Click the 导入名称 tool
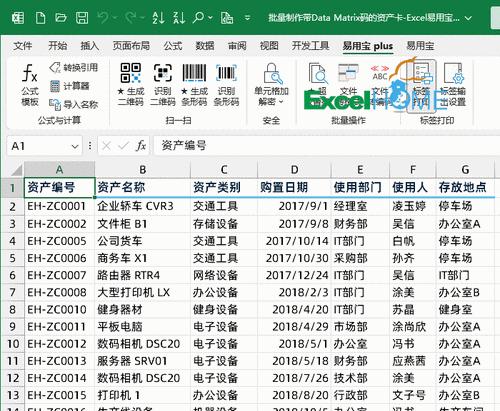The width and height of the screenshot is (500, 411). 74,104
